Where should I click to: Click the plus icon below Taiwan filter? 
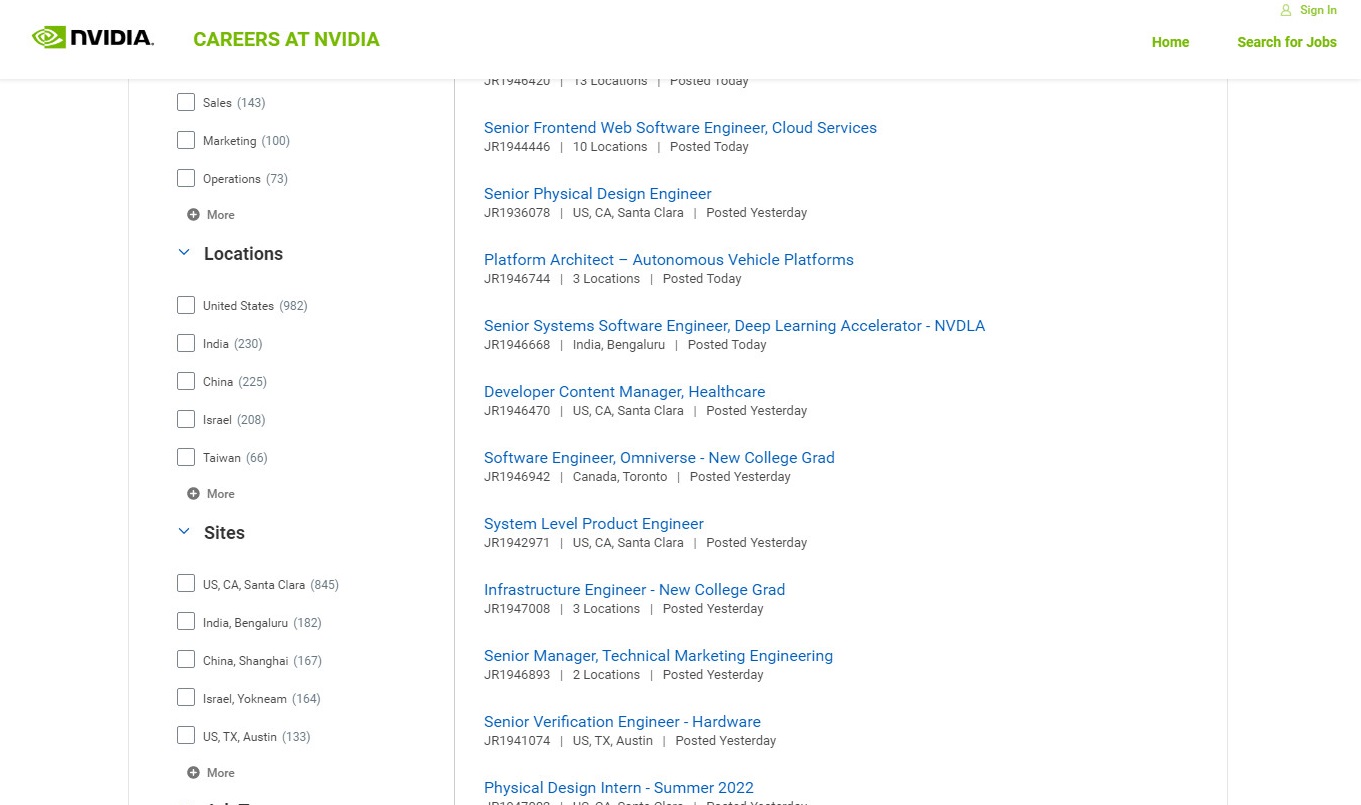193,494
